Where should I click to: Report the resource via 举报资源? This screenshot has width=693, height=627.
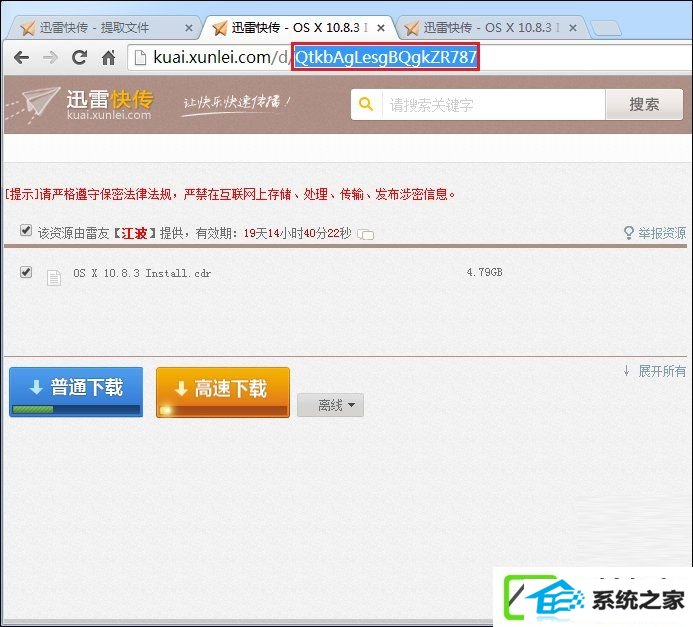[x=662, y=233]
